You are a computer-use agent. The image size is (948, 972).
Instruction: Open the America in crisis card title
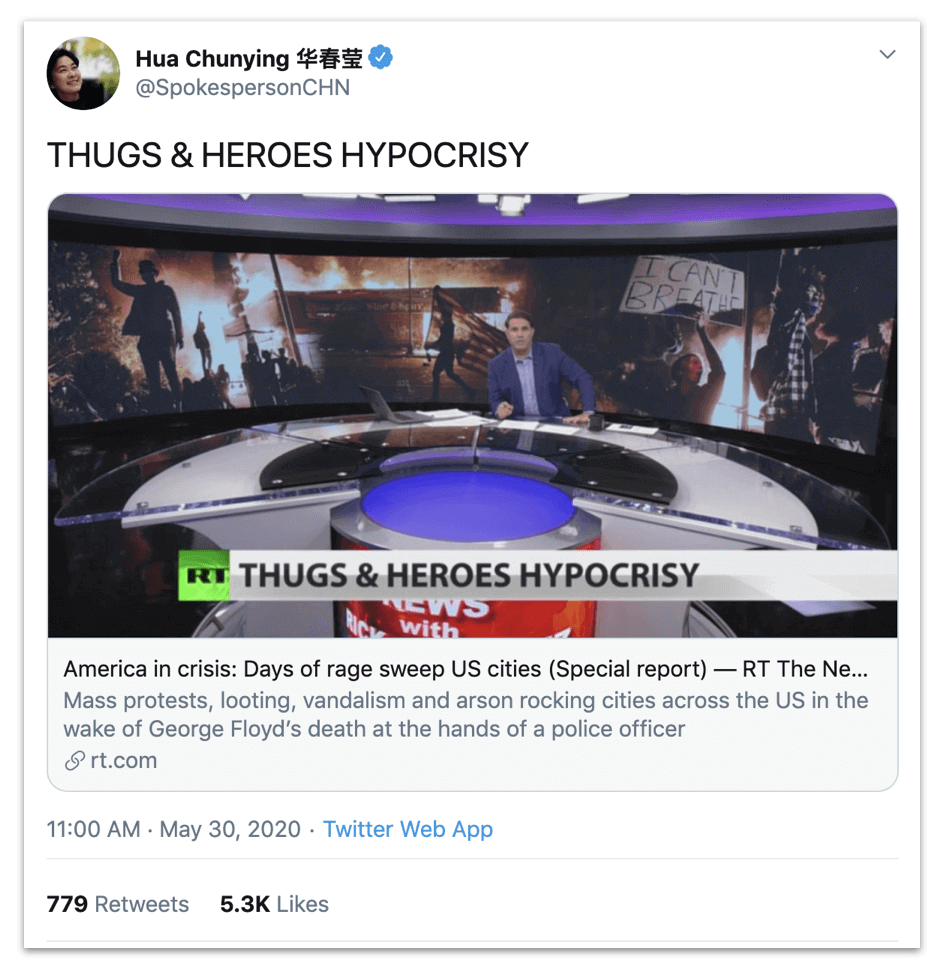[x=466, y=669]
